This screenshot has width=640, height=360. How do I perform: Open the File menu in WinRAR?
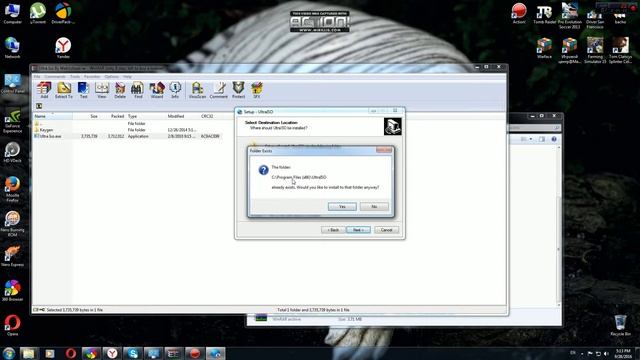click(x=37, y=77)
